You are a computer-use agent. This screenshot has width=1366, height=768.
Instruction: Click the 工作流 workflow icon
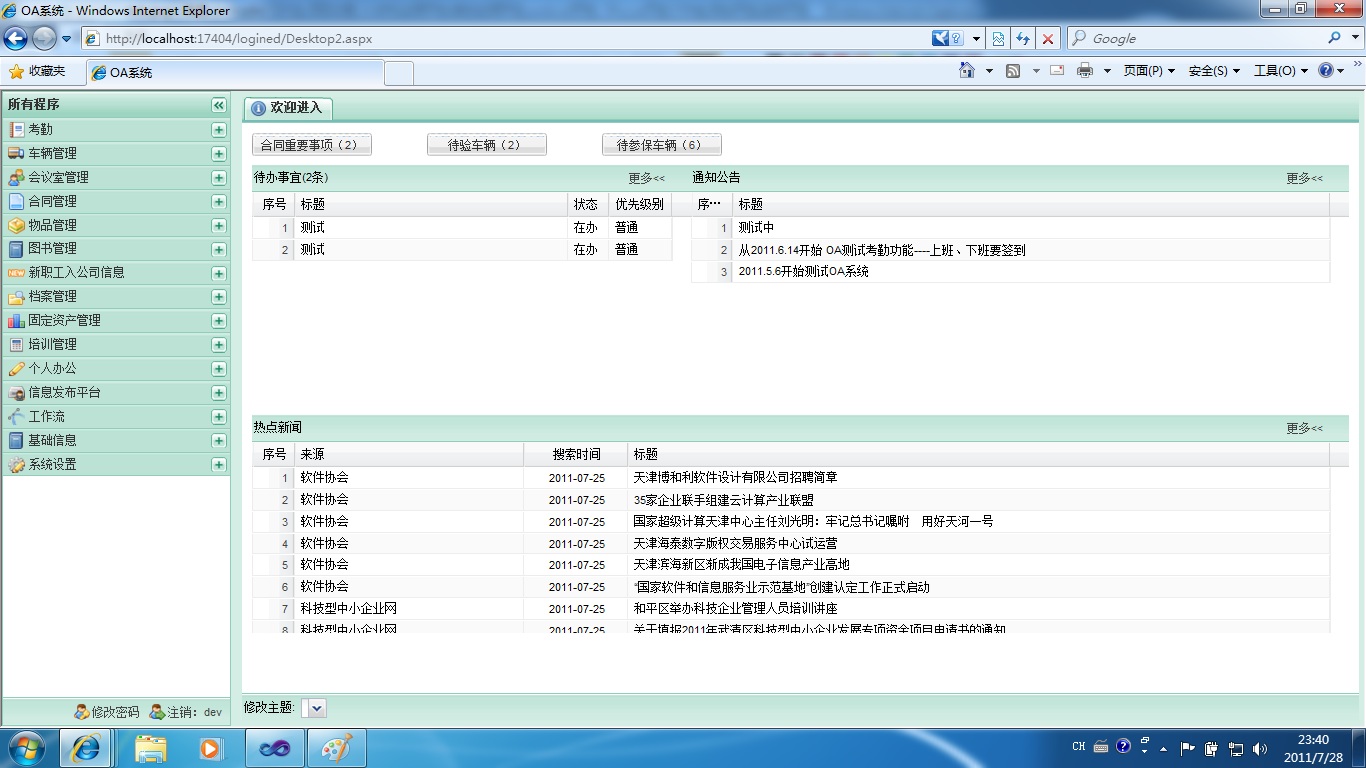point(16,416)
